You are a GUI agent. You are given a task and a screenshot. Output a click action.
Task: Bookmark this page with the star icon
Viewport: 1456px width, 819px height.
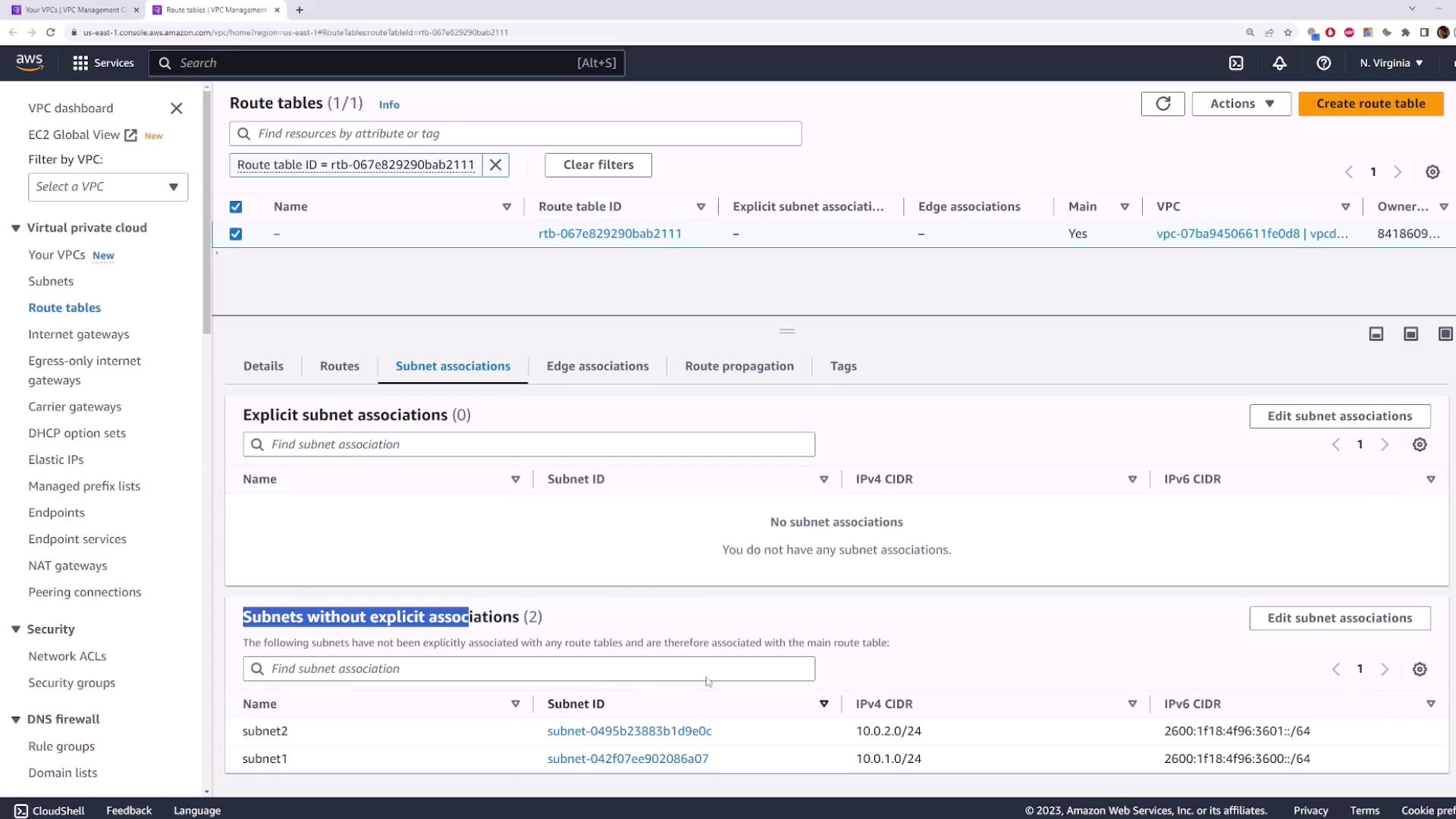coord(1288,33)
